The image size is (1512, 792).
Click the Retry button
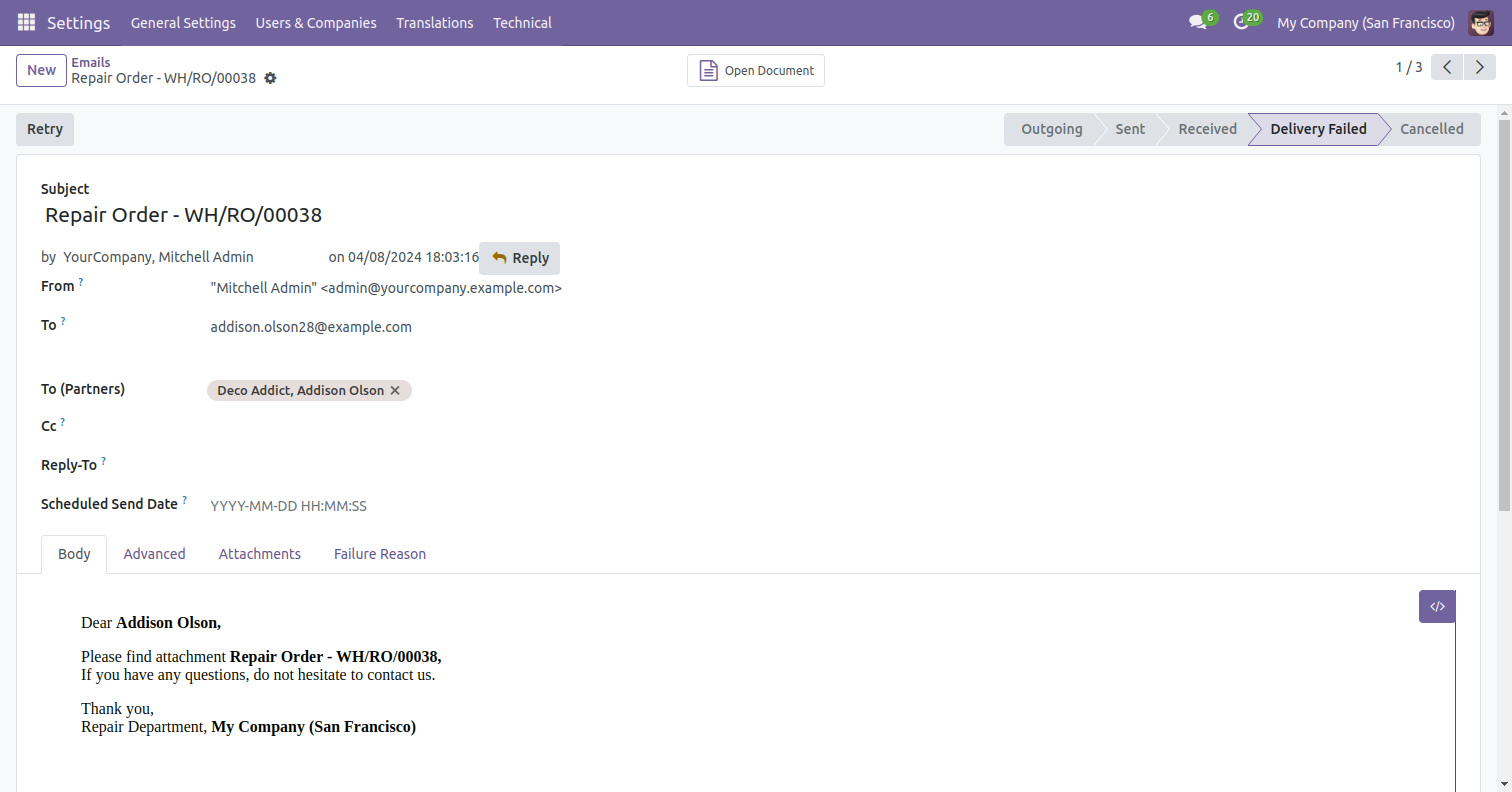pyautogui.click(x=45, y=129)
